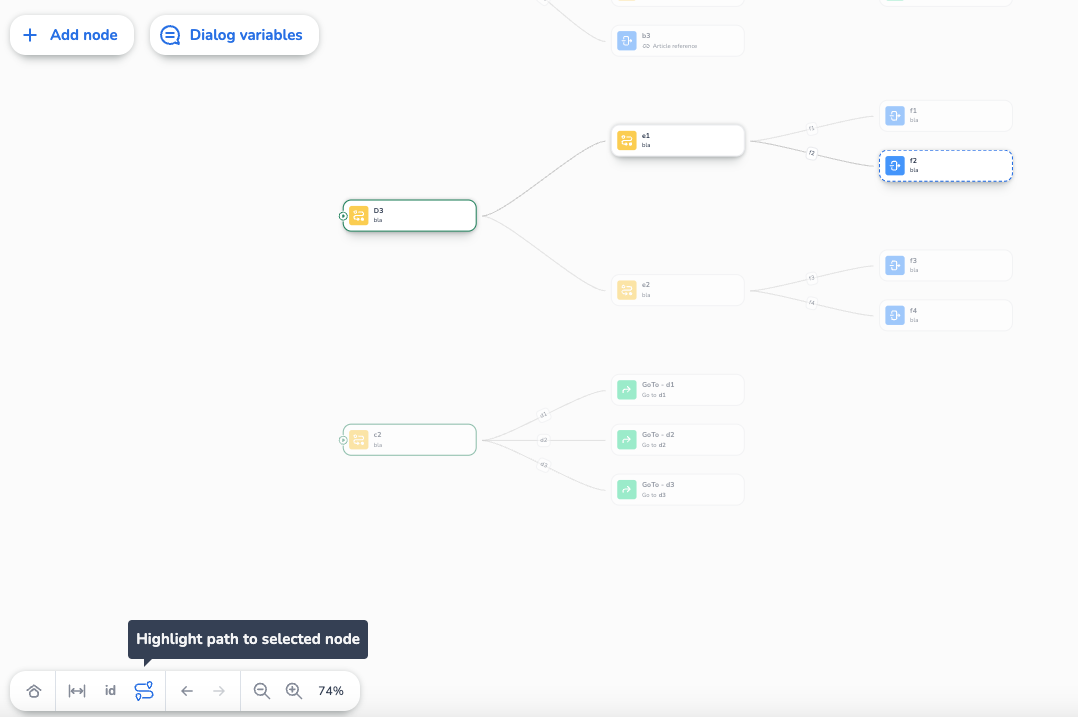Click the Add node button
Image resolution: width=1078 pixels, height=717 pixels.
[71, 35]
